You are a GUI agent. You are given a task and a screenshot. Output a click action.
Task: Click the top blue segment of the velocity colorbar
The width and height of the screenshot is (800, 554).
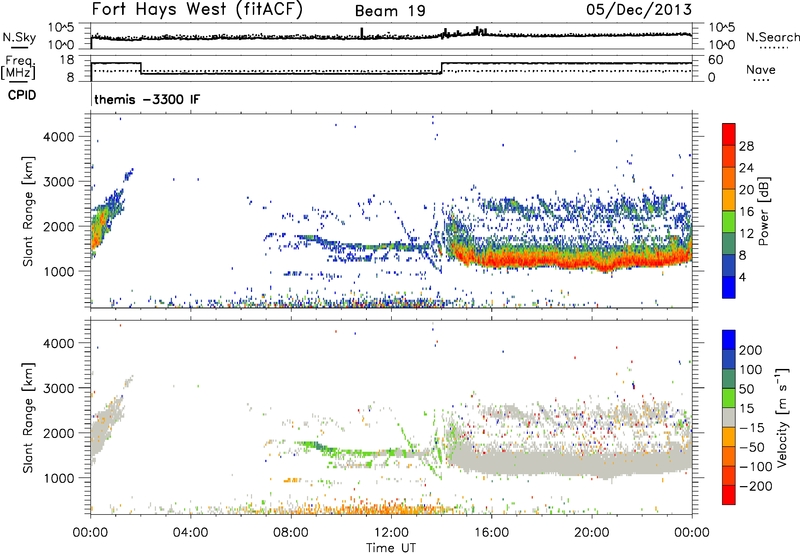coord(729,340)
